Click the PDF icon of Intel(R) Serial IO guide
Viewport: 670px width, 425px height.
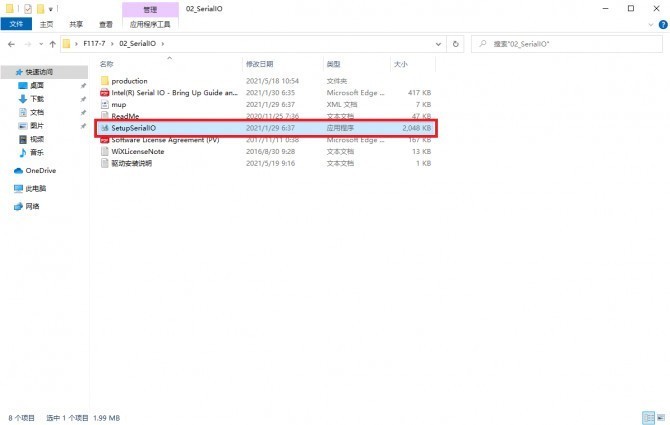point(105,93)
